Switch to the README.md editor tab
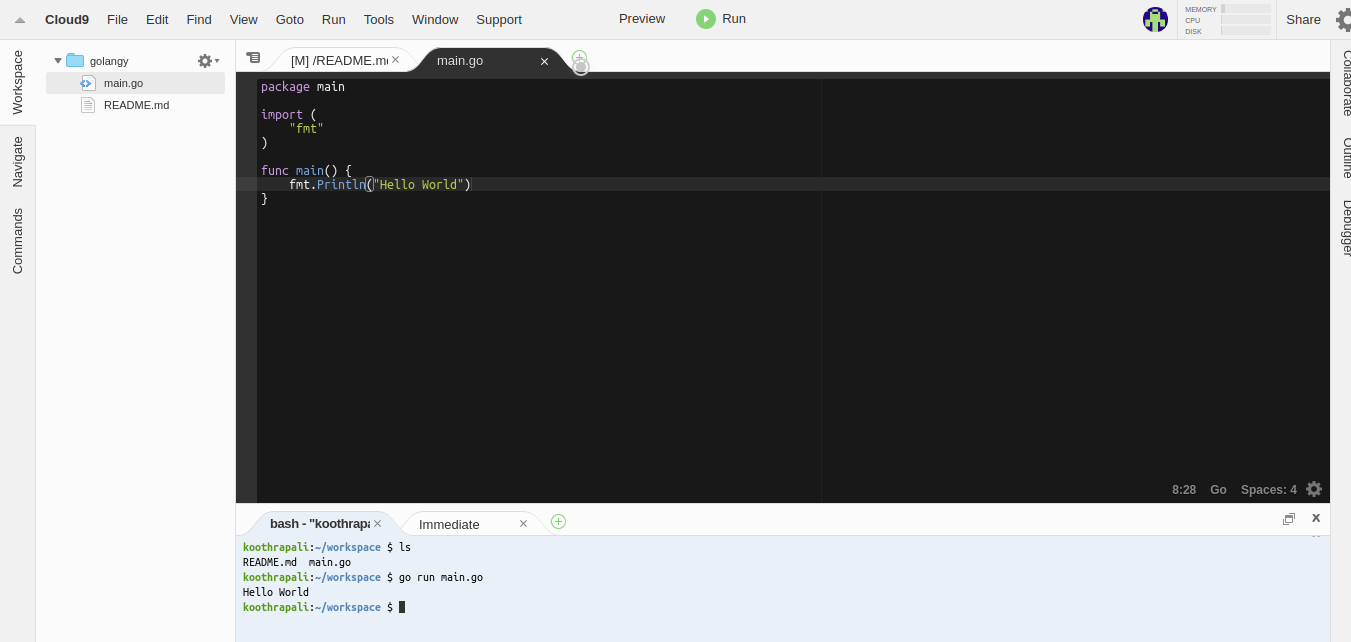1351x642 pixels. pyautogui.click(x=338, y=60)
